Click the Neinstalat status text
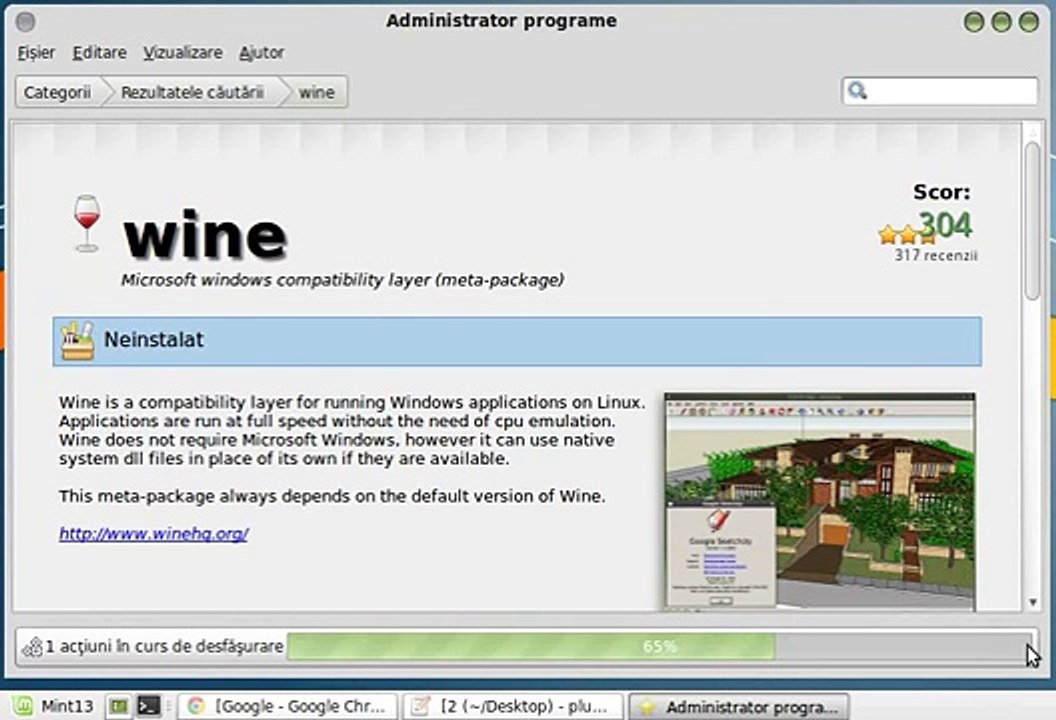1056x720 pixels. (x=154, y=339)
